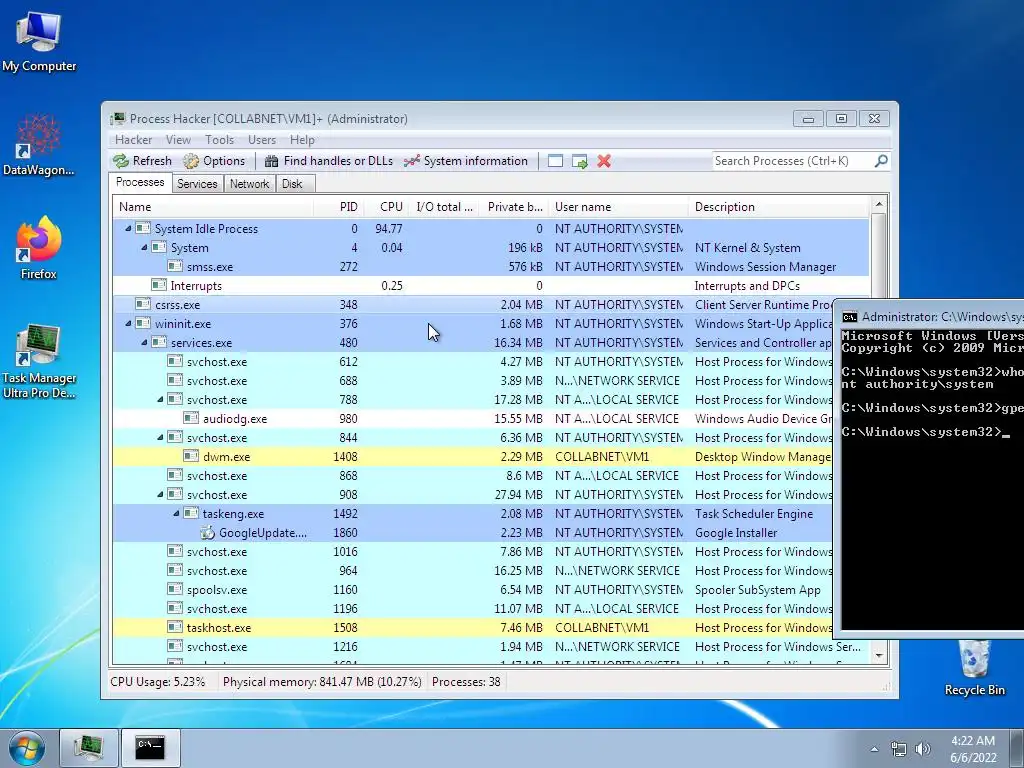This screenshot has height=768, width=1024.
Task: Click the Physical memory status entry
Action: coord(322,682)
